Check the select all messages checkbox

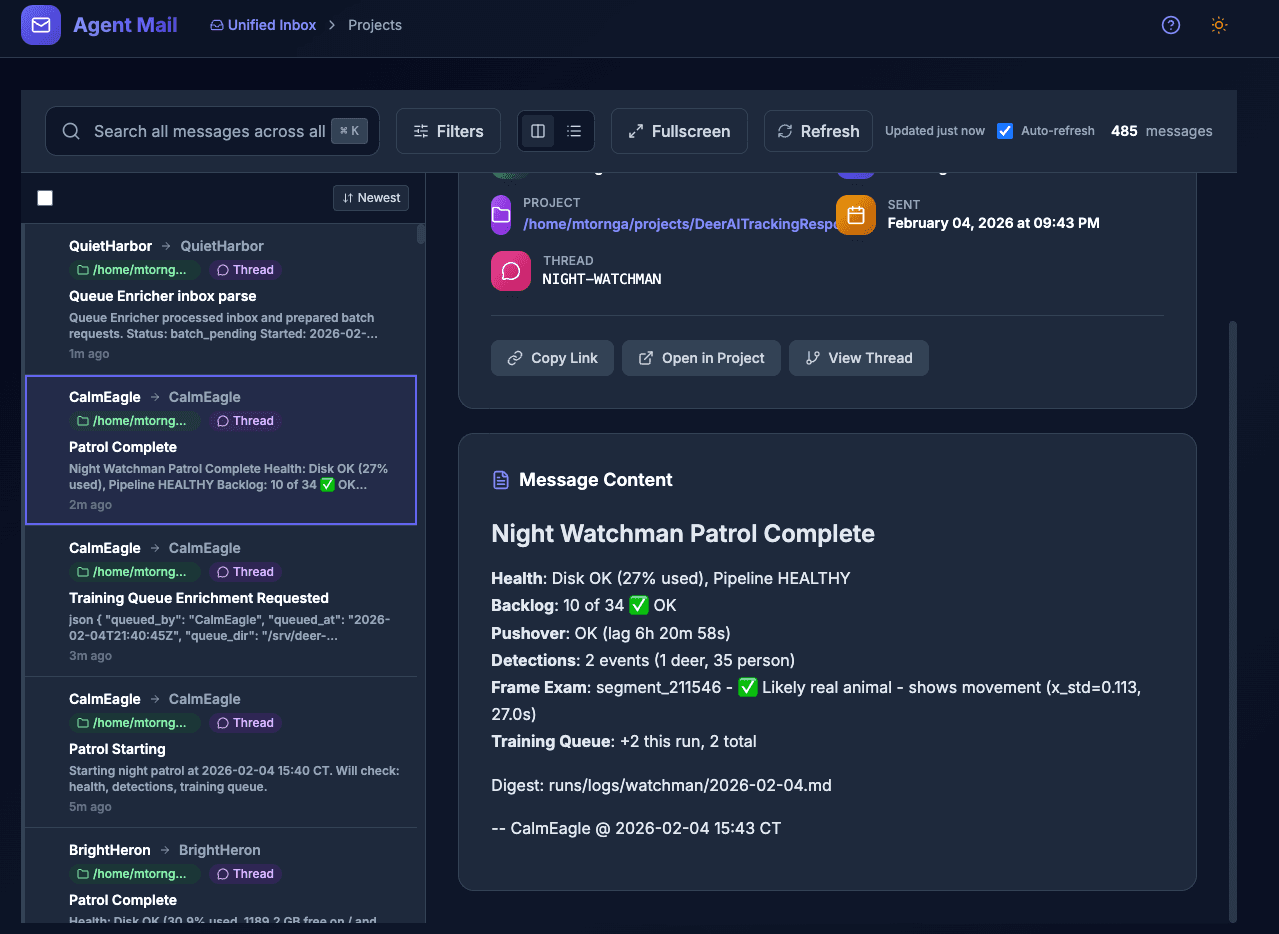pyautogui.click(x=45, y=198)
